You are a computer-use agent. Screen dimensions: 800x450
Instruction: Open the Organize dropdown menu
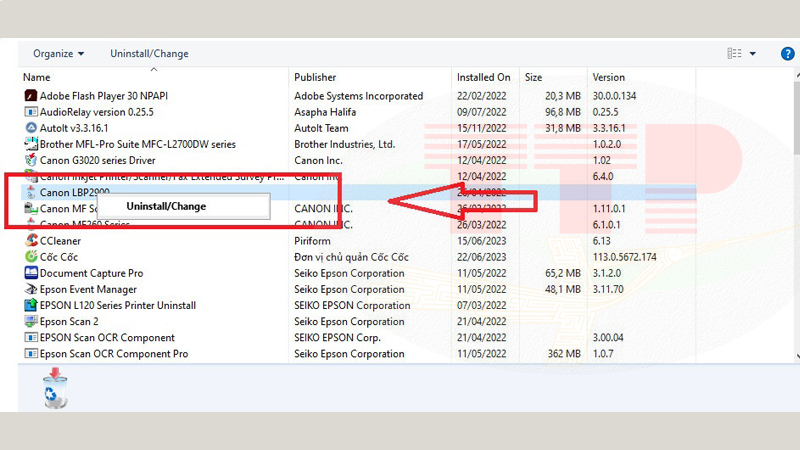point(58,54)
